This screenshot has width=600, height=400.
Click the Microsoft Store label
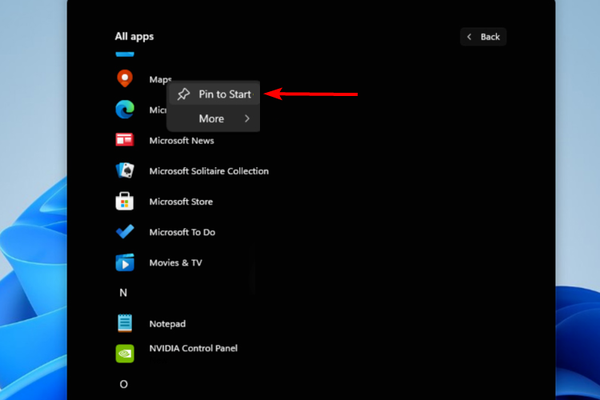181,202
